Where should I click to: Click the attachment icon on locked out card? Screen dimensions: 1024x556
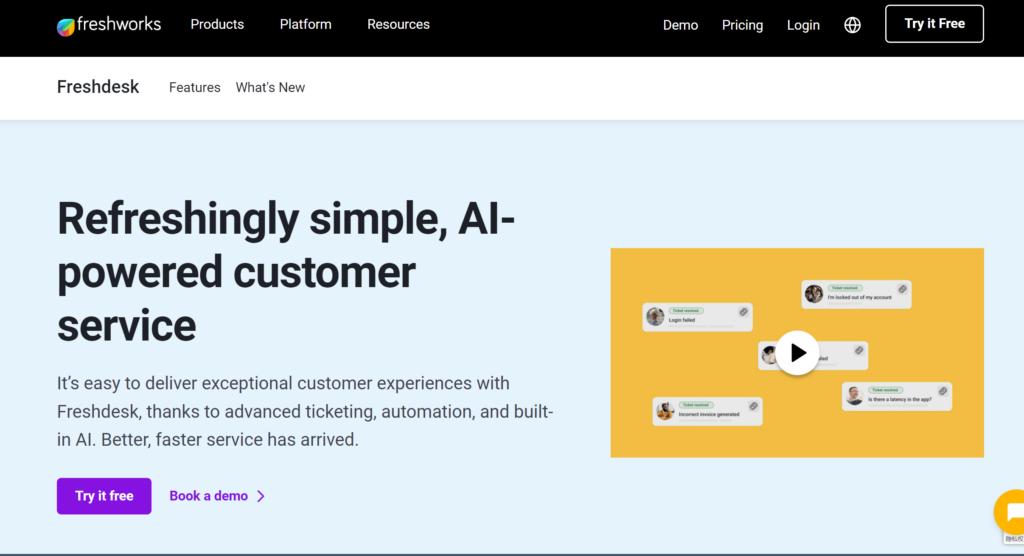pyautogui.click(x=902, y=289)
